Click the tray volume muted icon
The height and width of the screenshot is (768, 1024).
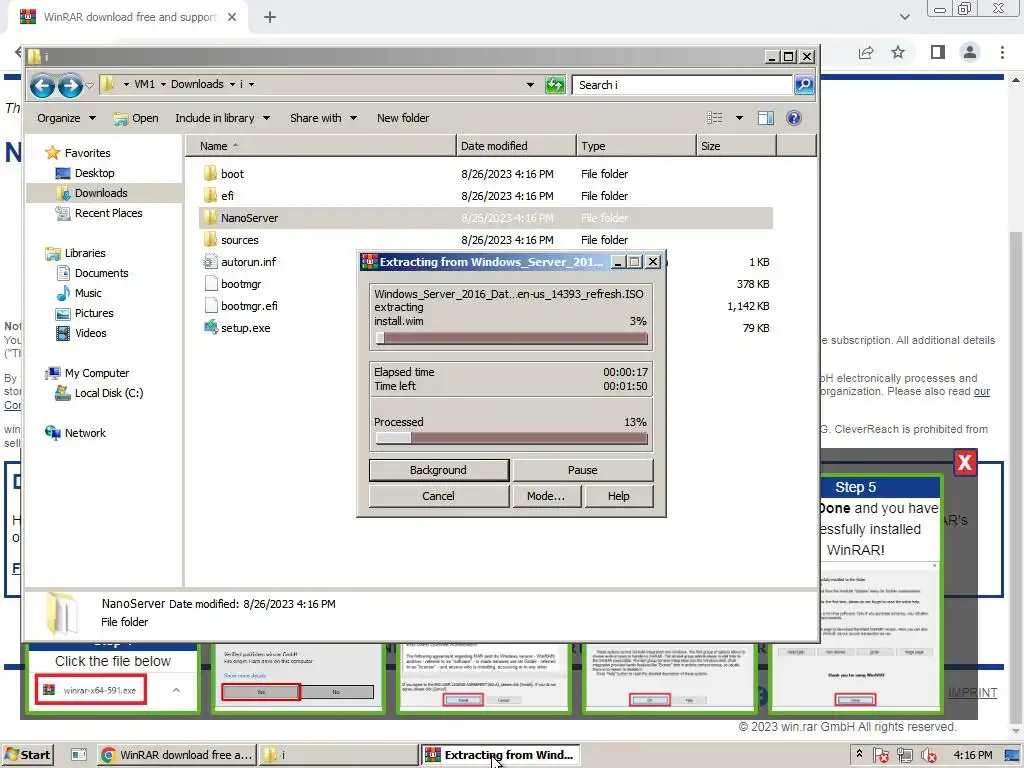coord(928,755)
